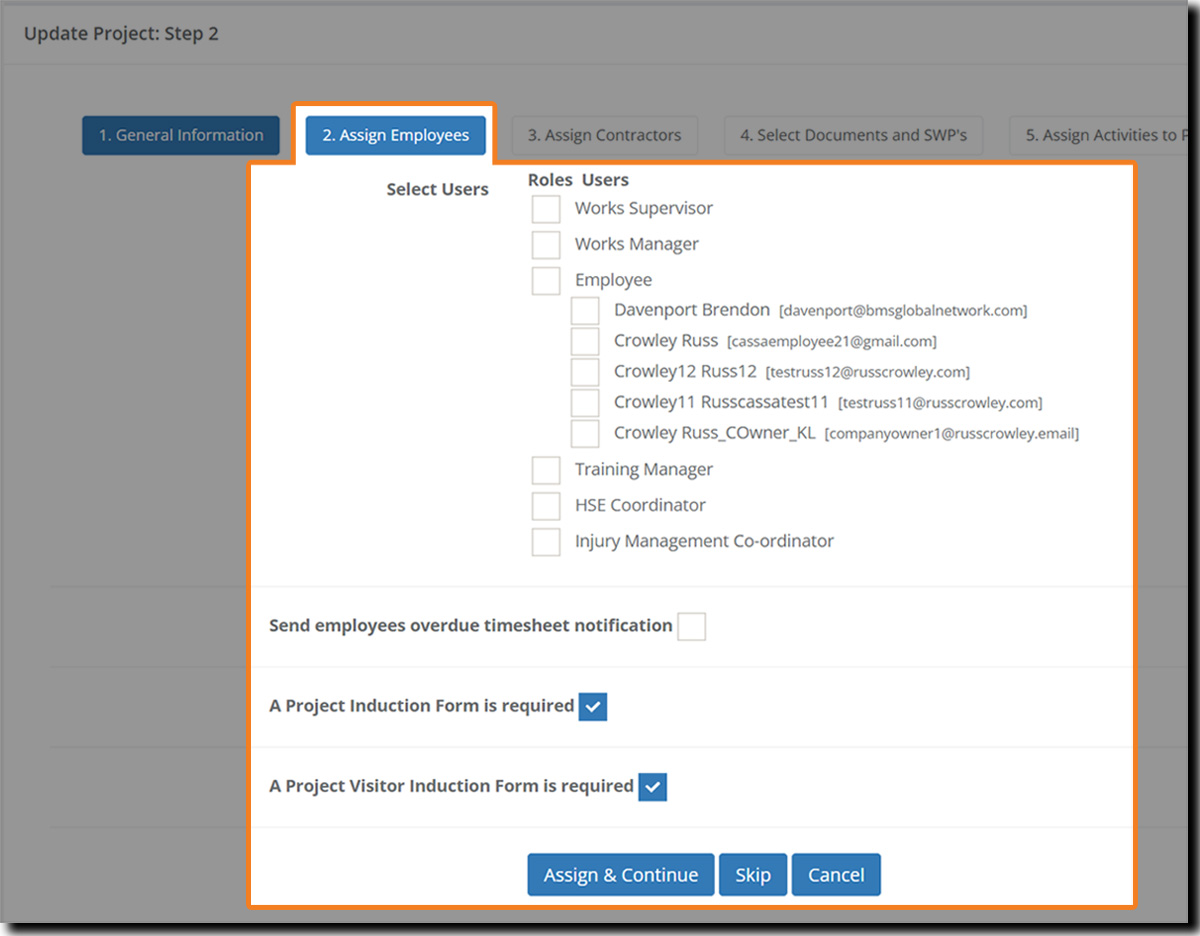Screen dimensions: 1200x936
Task: Tick Crowley Russ_COwner_KL checkbox
Action: click(585, 434)
